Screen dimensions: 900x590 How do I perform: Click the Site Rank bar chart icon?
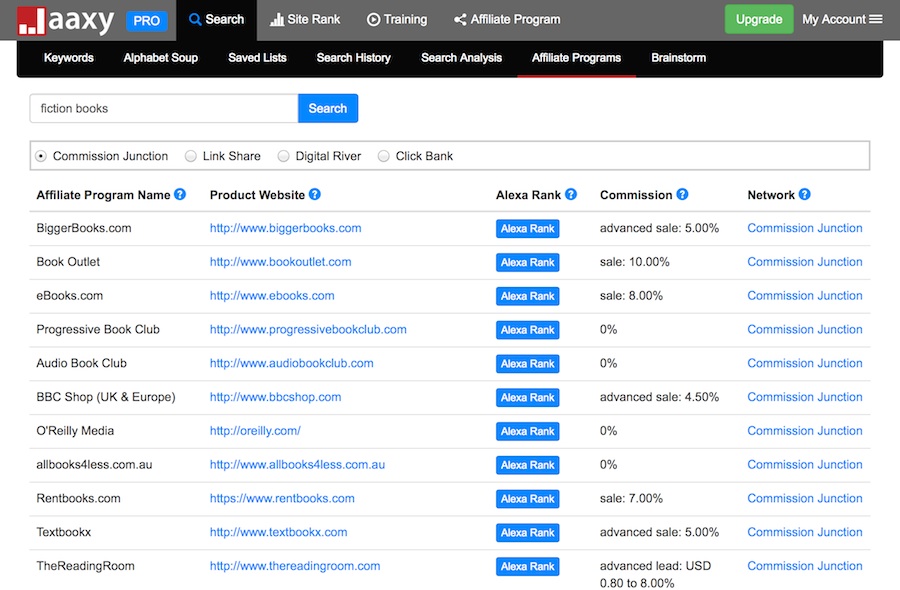coord(277,20)
